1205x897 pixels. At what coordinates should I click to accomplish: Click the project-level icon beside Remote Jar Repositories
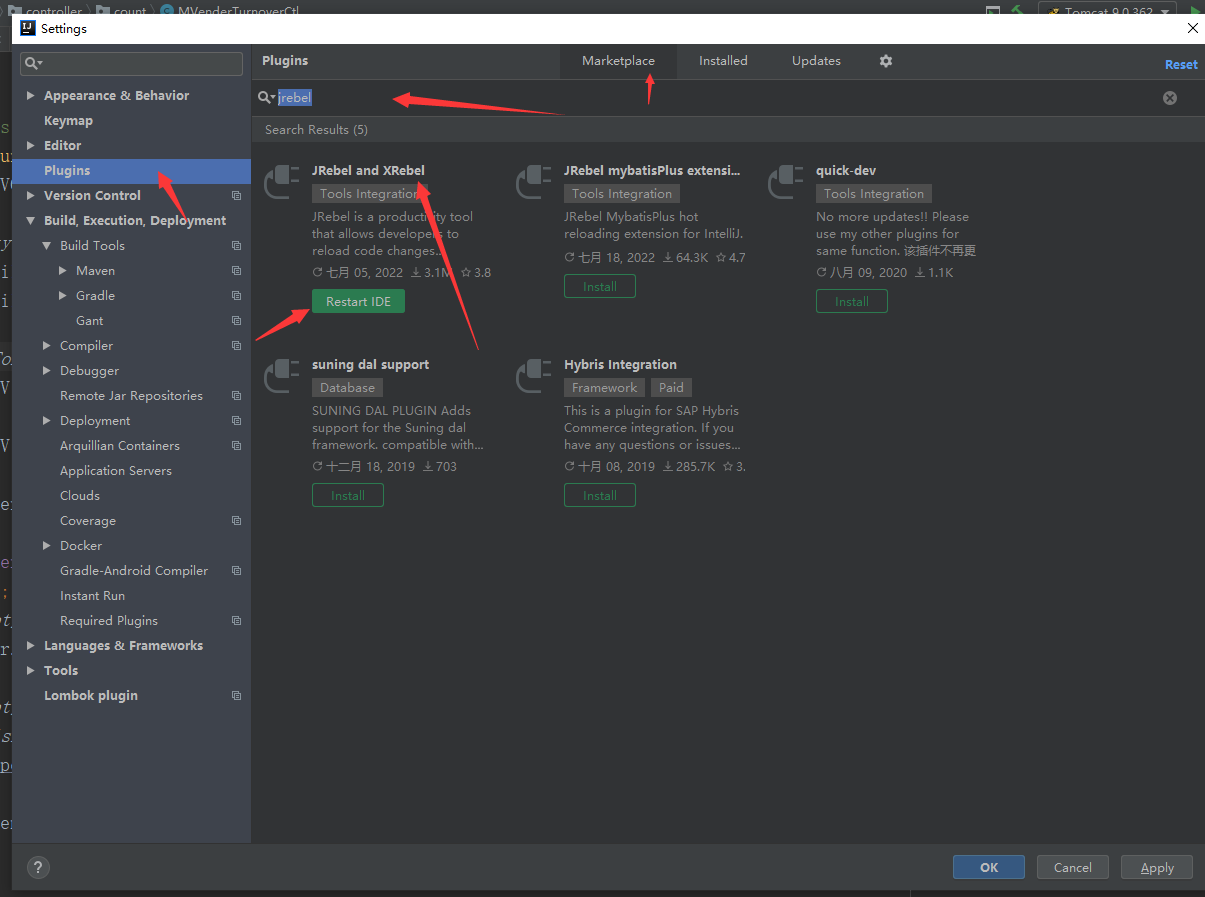(237, 396)
